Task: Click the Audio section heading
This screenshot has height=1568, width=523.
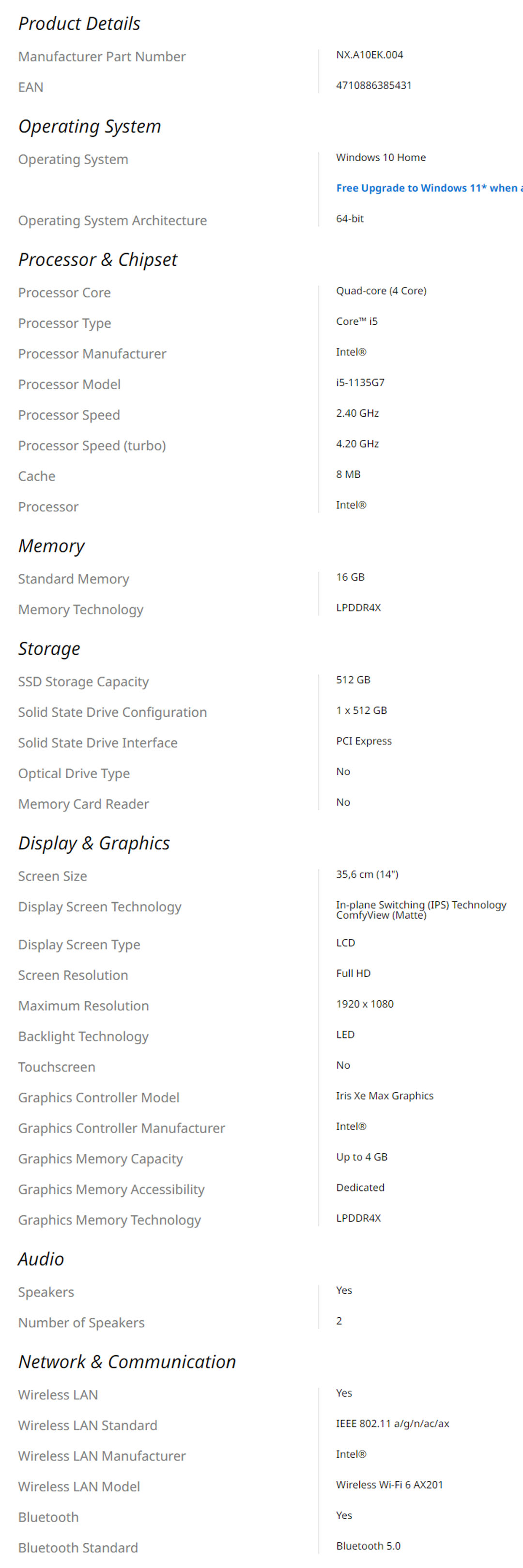Action: 41,1259
